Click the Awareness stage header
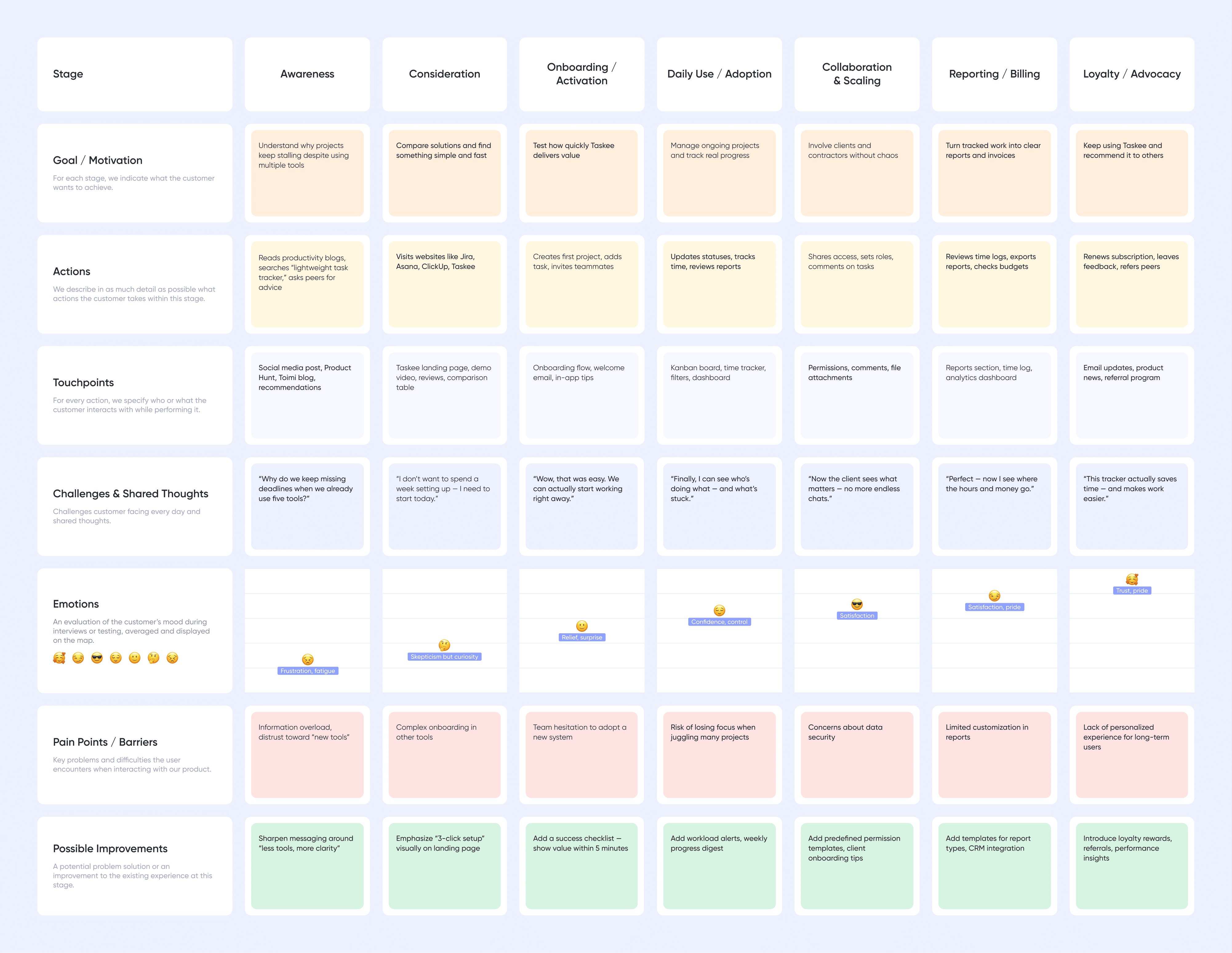Screen dimensions: 1232x953 307,74
